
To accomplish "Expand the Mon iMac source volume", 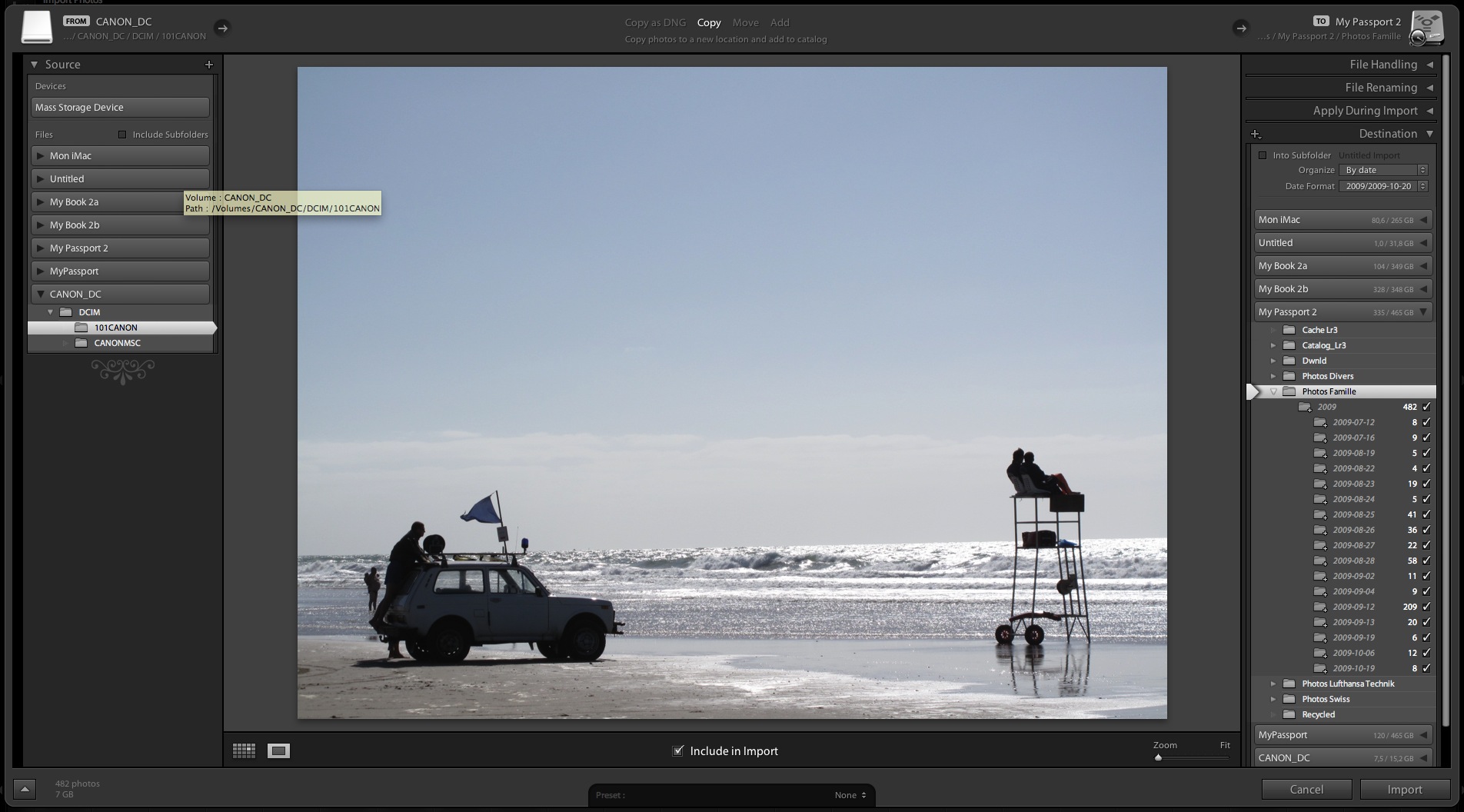I will click(x=41, y=155).
